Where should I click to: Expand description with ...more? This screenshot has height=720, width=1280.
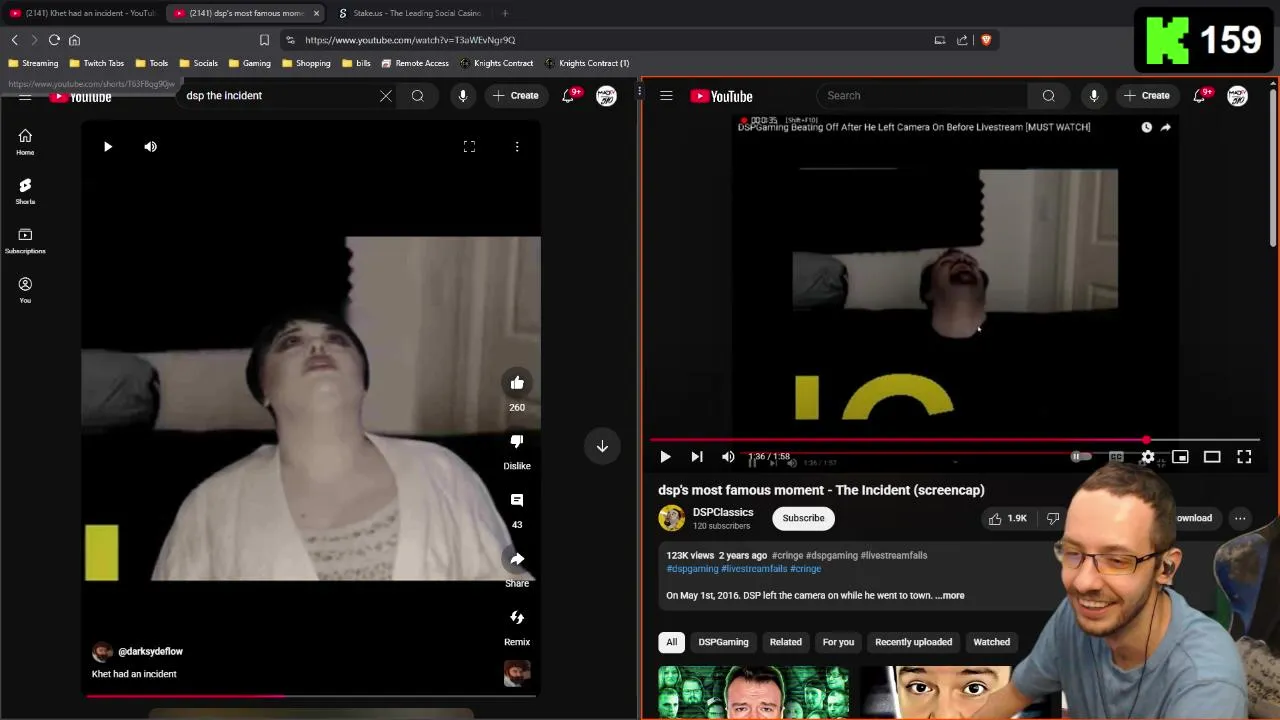pyautogui.click(x=950, y=595)
